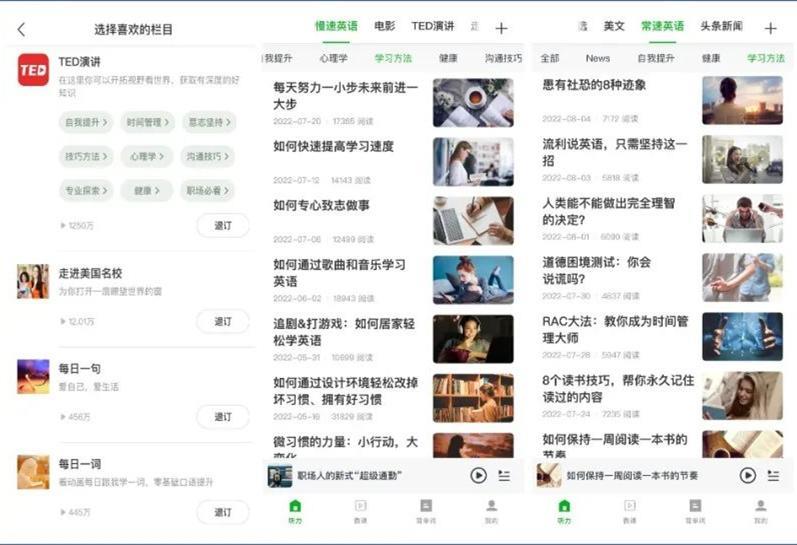The image size is (797, 545).
Task: Add a channel with plus beside 头条新闻 tab
Action: (771, 28)
